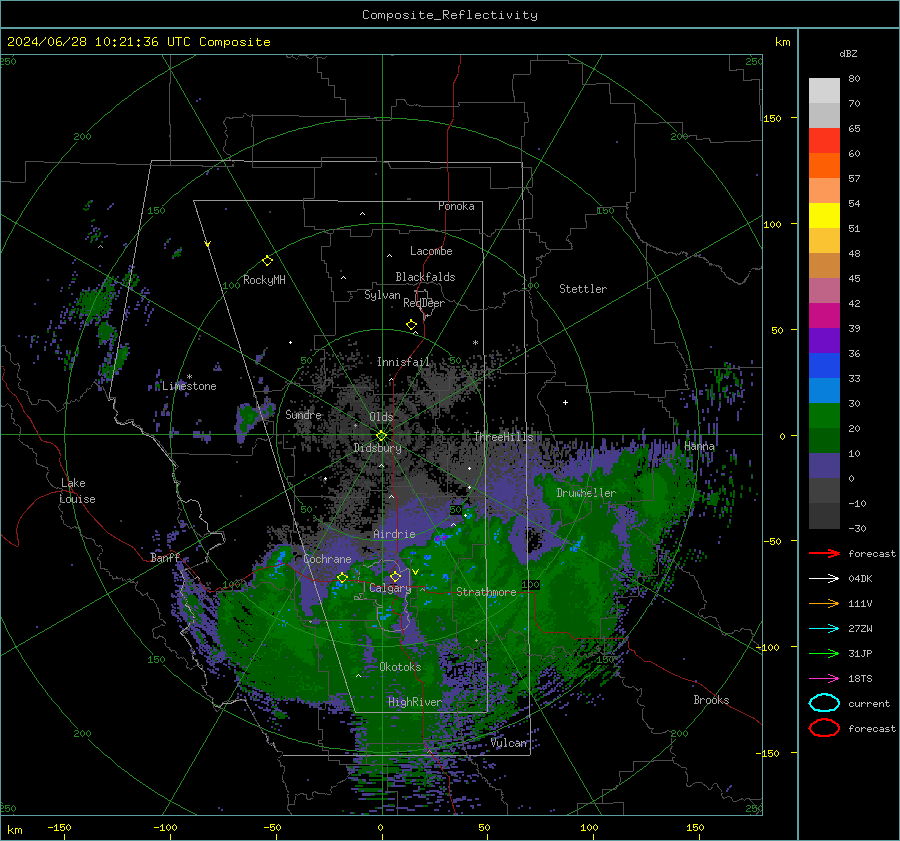
Task: Click the slate violet 0 dBZ swatch
Action: coord(824,466)
